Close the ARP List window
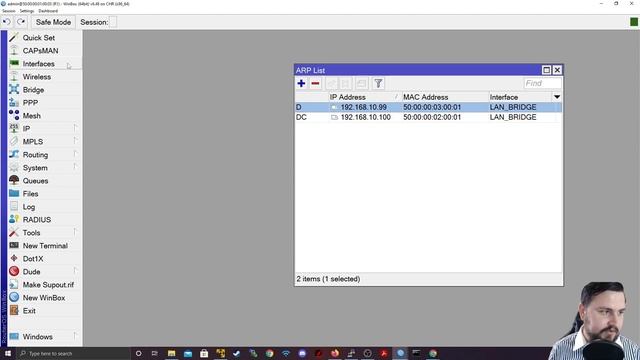 557,70
